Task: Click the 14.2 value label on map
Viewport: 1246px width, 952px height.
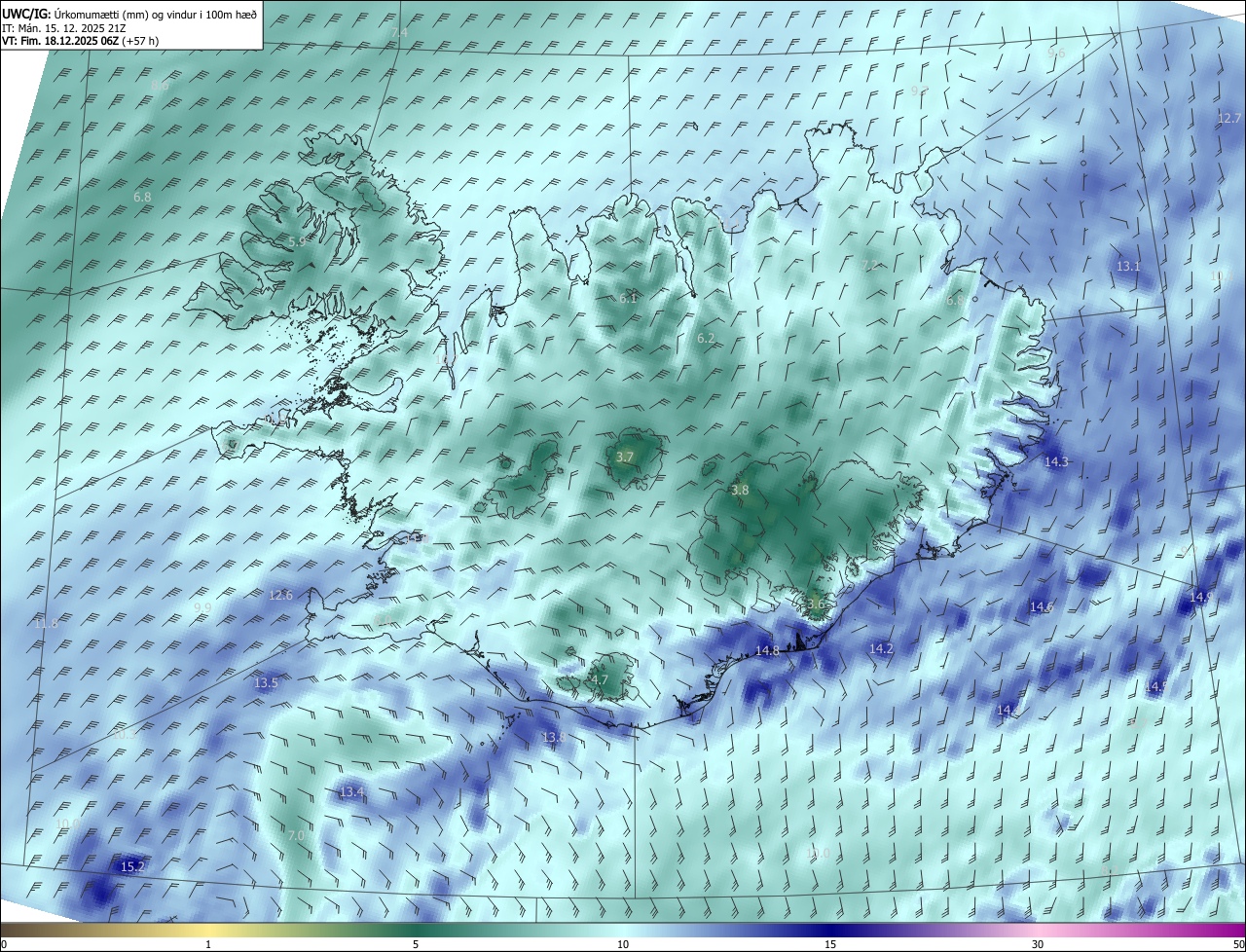Action: click(x=881, y=647)
